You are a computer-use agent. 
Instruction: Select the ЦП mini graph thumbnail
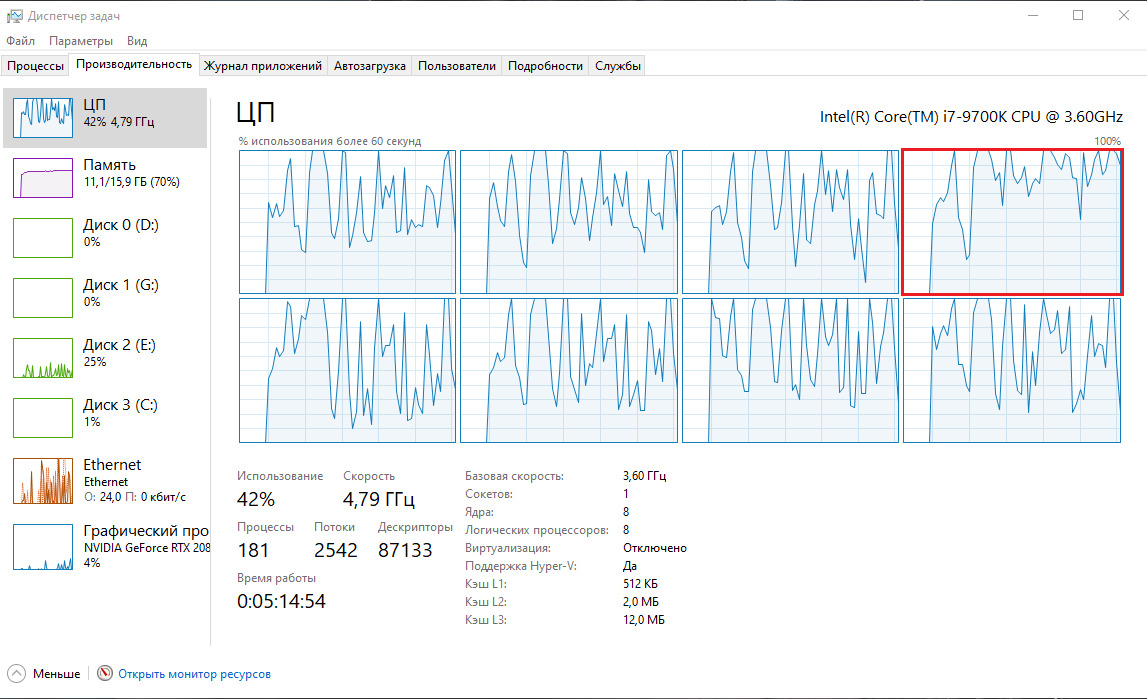coord(43,118)
